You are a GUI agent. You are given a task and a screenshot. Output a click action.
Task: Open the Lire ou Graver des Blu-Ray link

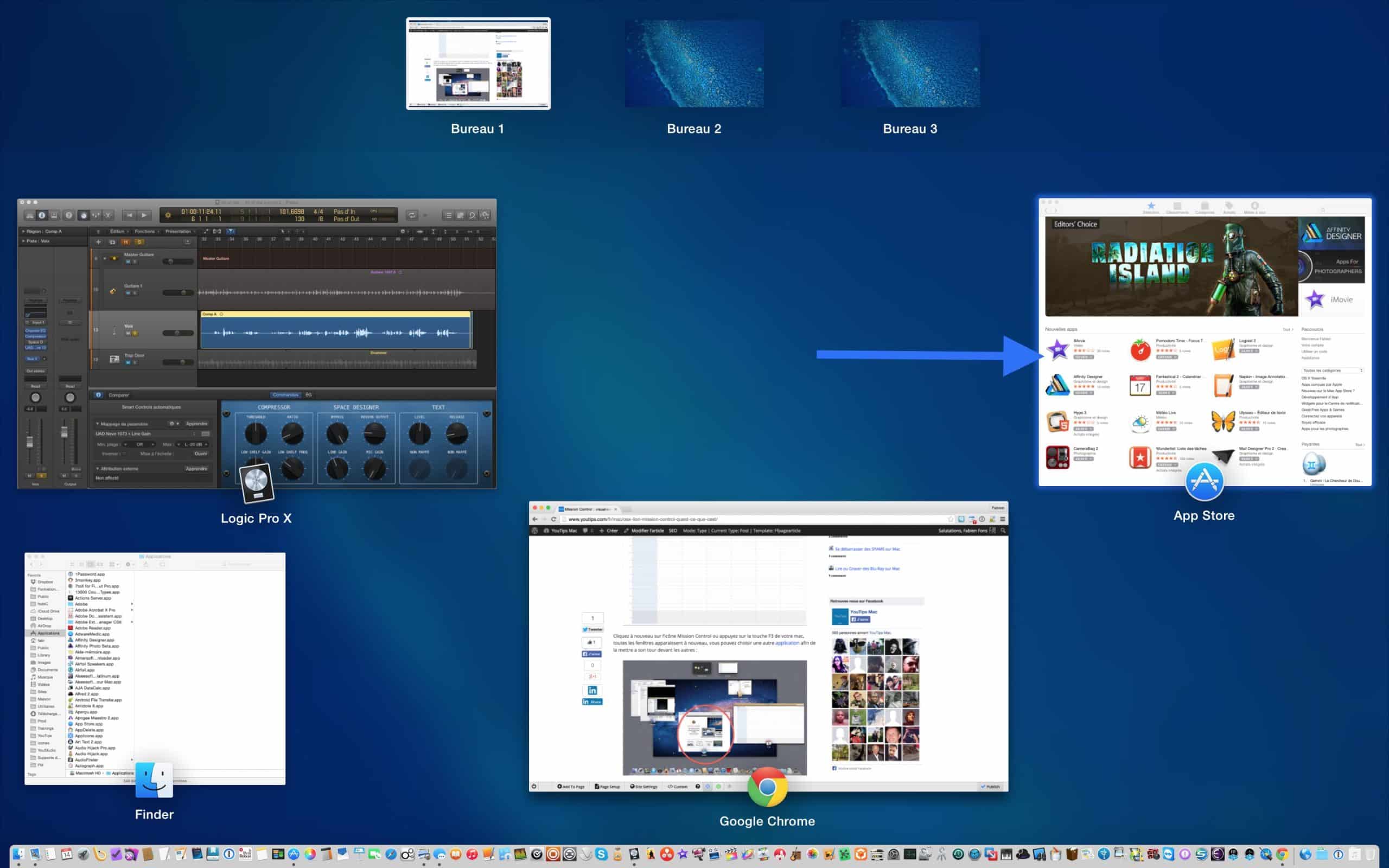[867, 569]
